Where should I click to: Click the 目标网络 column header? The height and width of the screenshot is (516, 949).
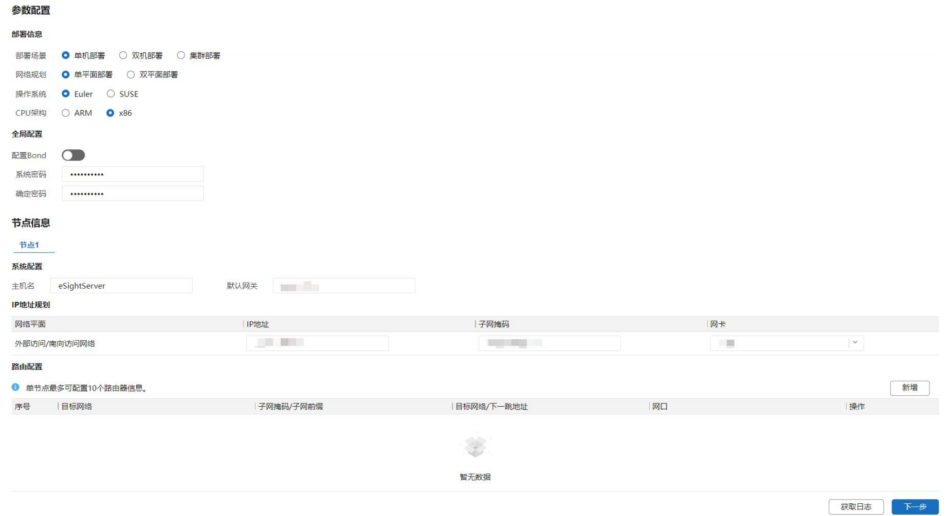[x=77, y=407]
